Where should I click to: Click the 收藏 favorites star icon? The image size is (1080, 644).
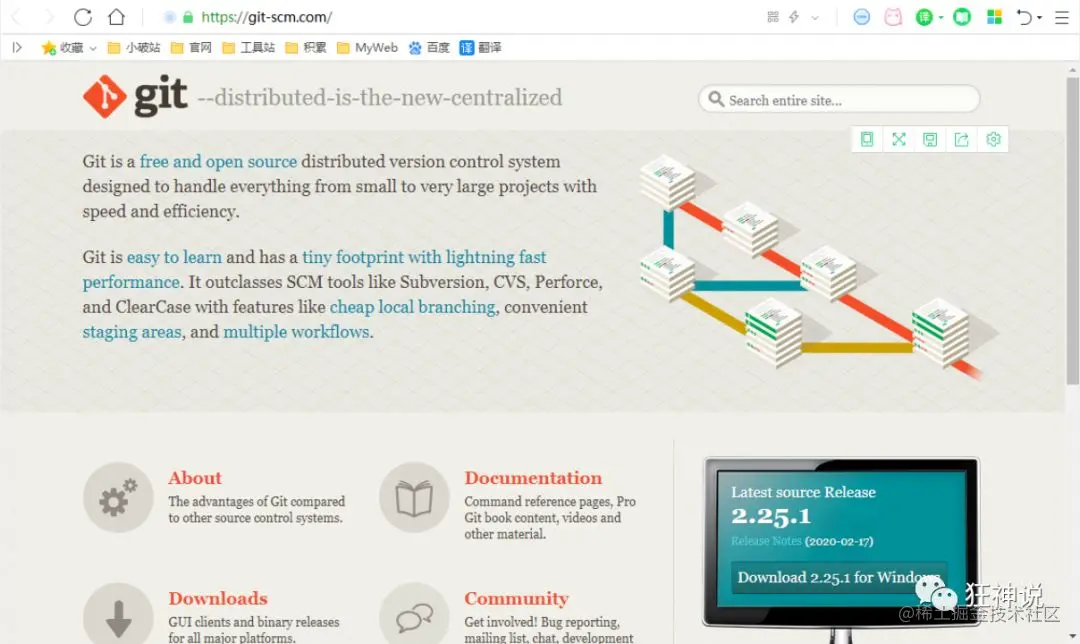click(x=49, y=48)
